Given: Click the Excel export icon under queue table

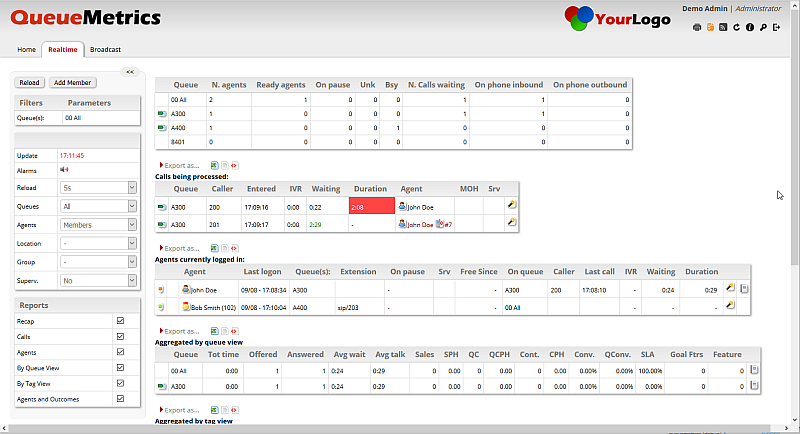Looking at the screenshot, I should pos(211,165).
